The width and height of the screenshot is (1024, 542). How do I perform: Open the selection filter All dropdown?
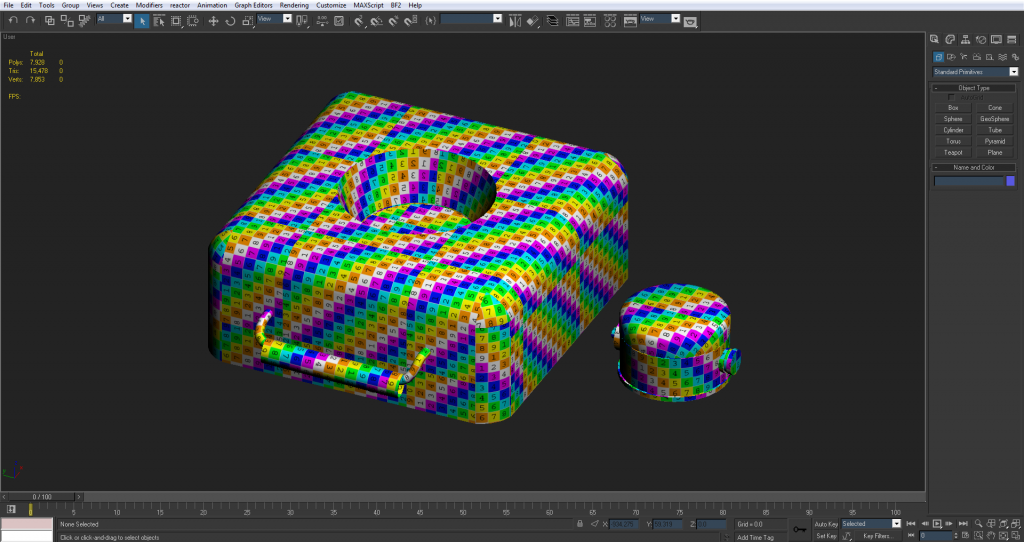pos(114,19)
